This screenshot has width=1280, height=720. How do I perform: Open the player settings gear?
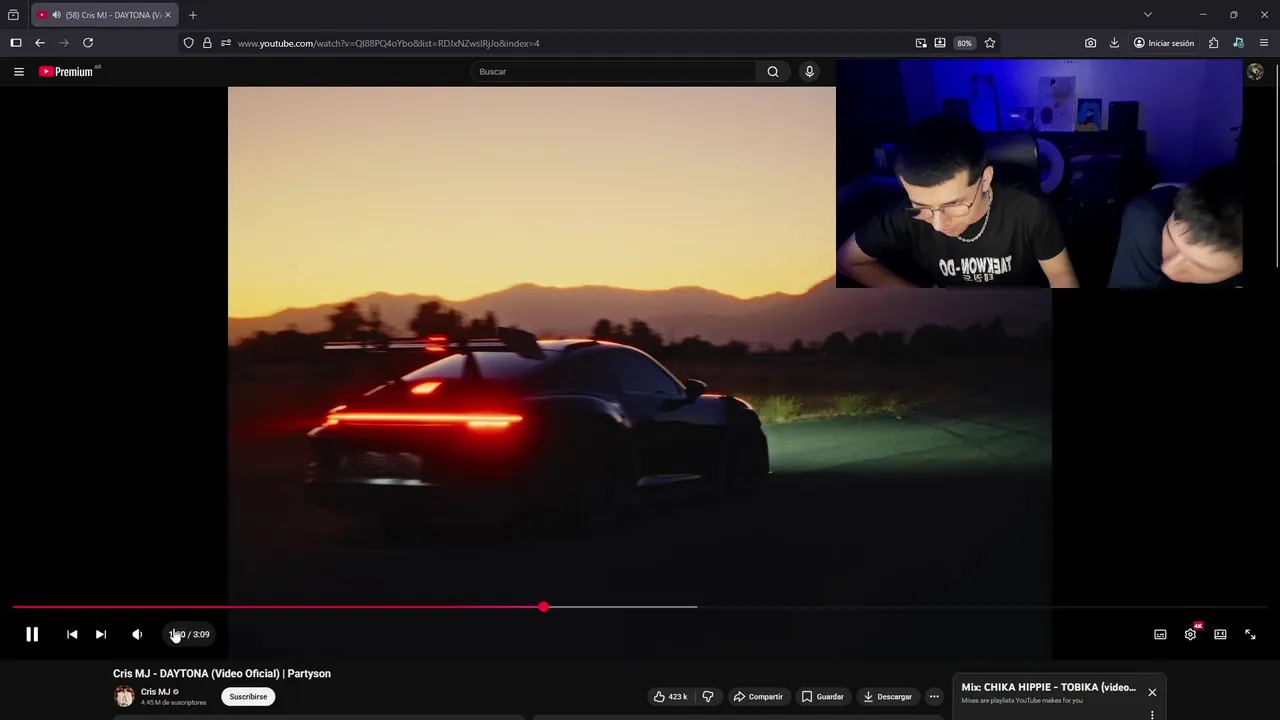(1190, 634)
